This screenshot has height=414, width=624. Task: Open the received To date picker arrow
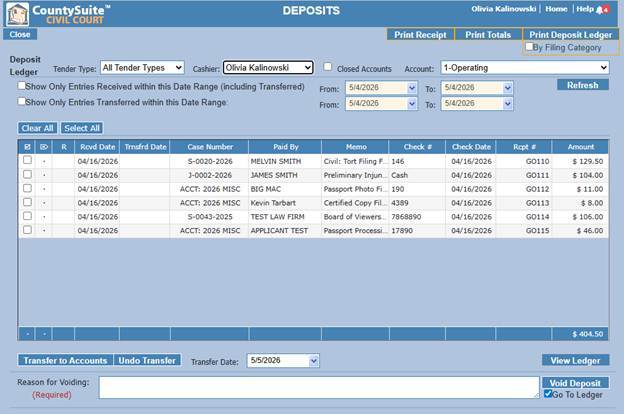507,88
